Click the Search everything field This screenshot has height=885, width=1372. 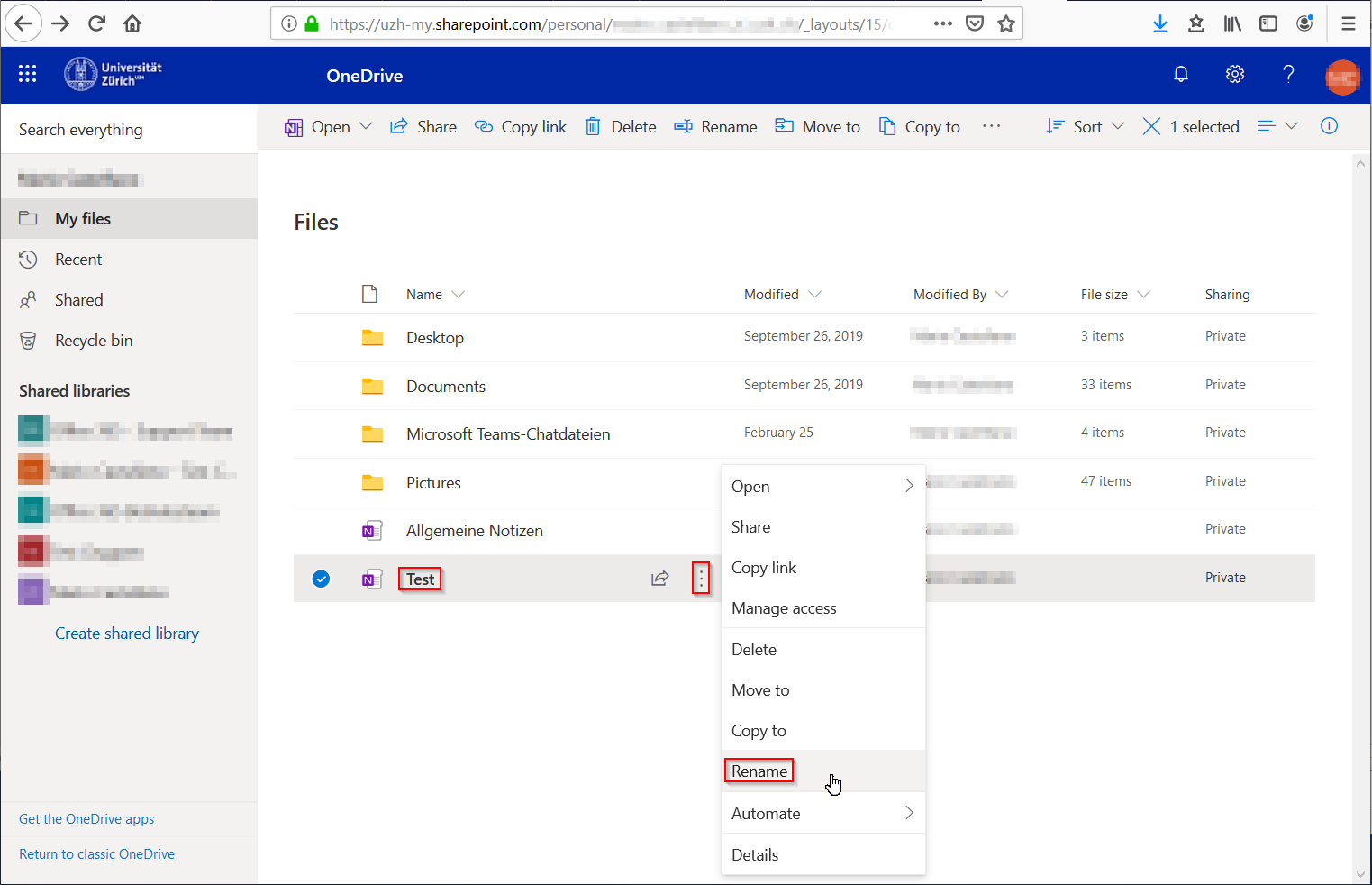click(x=129, y=129)
